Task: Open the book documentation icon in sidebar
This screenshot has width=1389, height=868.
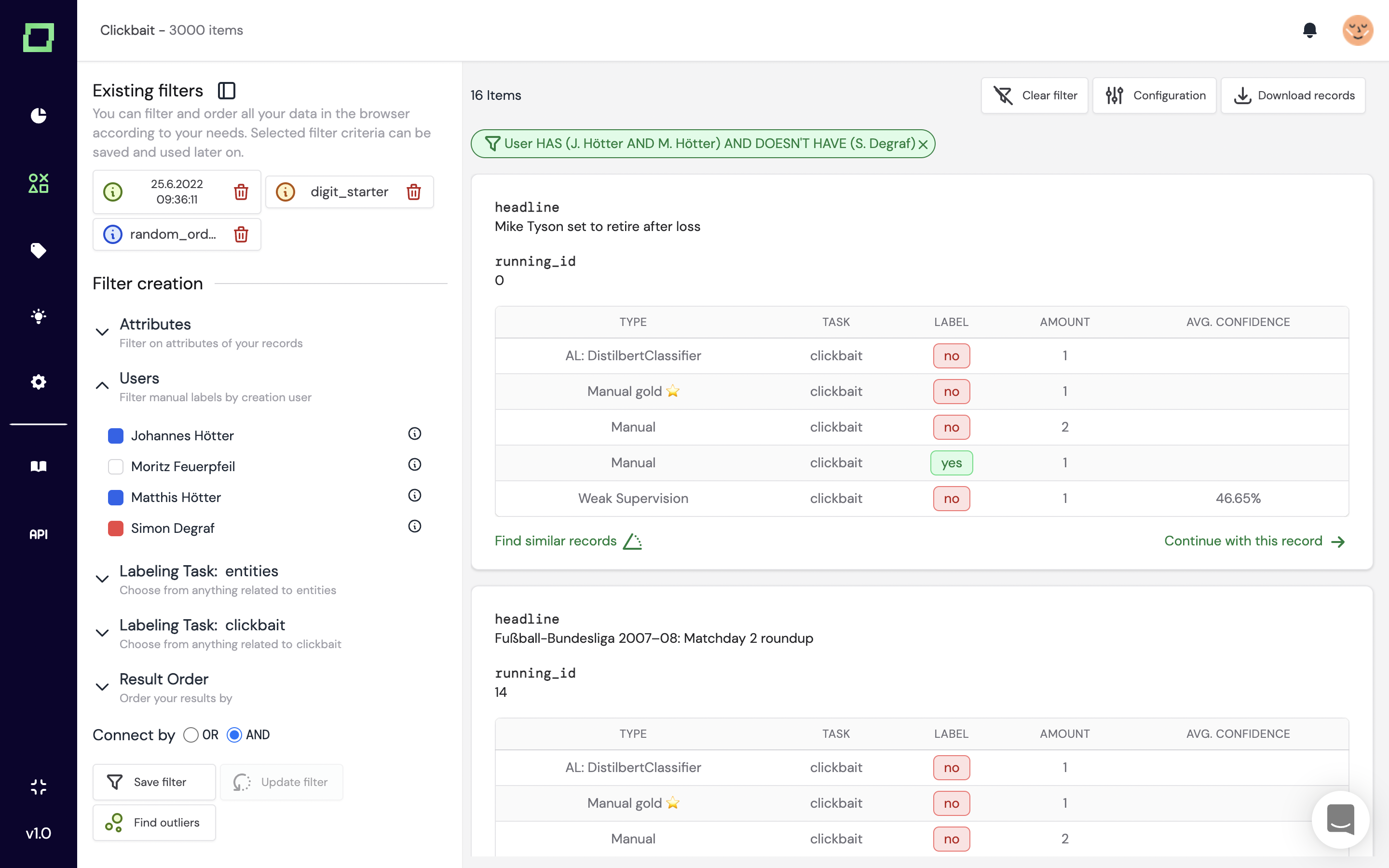Action: tap(39, 466)
